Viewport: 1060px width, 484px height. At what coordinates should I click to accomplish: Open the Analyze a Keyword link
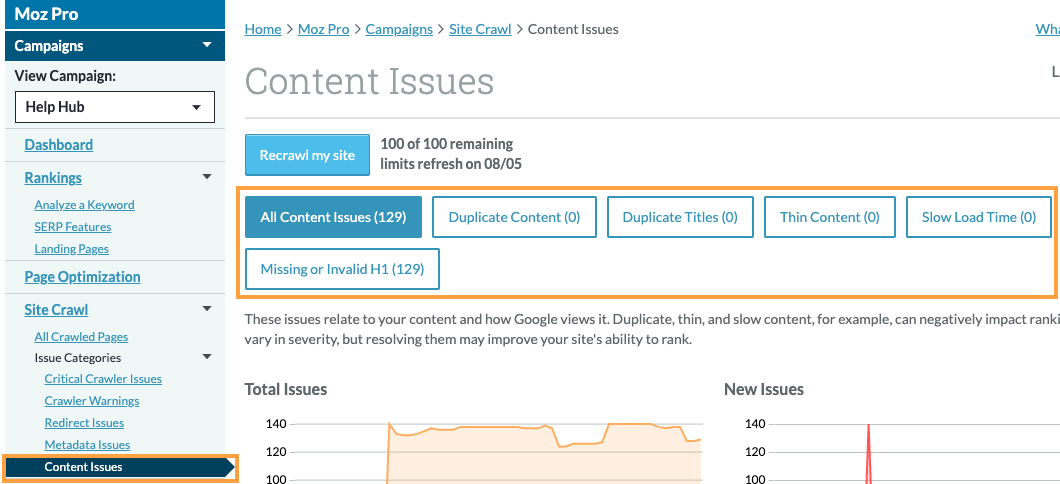84,205
